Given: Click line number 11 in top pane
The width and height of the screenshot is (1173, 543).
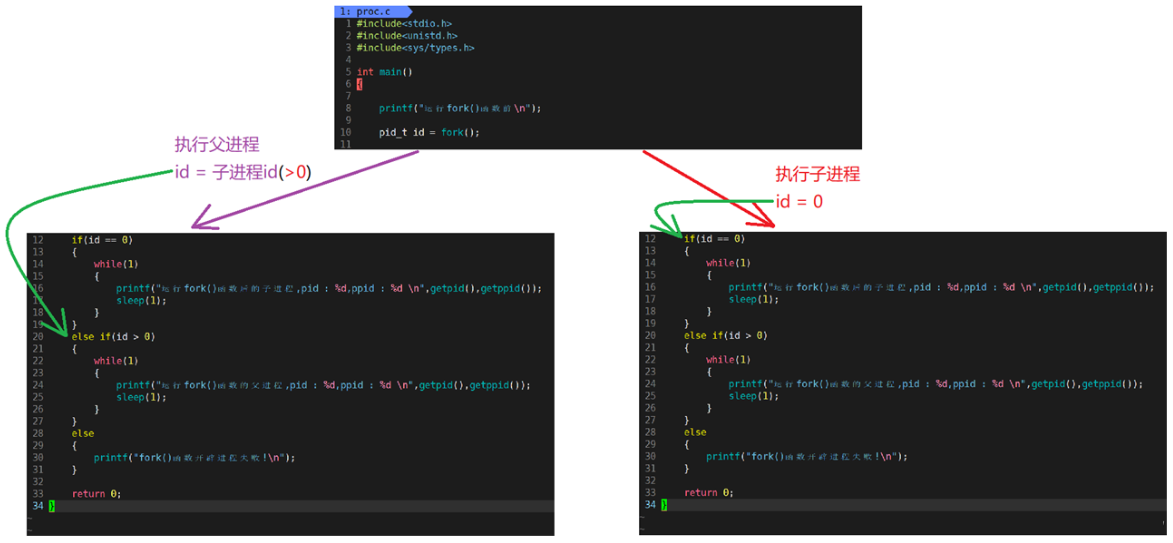Looking at the screenshot, I should 346,144.
